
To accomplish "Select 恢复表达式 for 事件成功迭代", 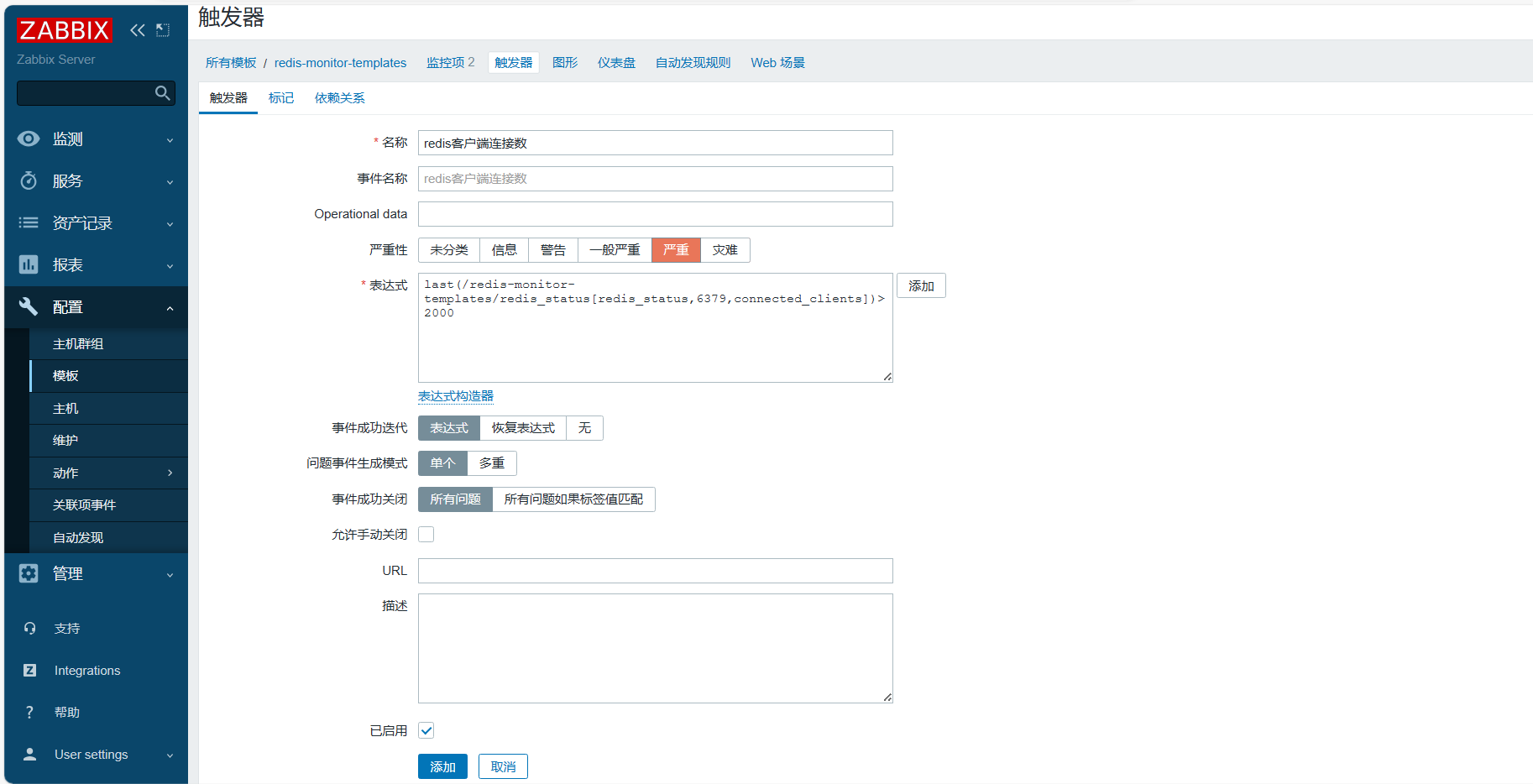I will click(x=523, y=428).
